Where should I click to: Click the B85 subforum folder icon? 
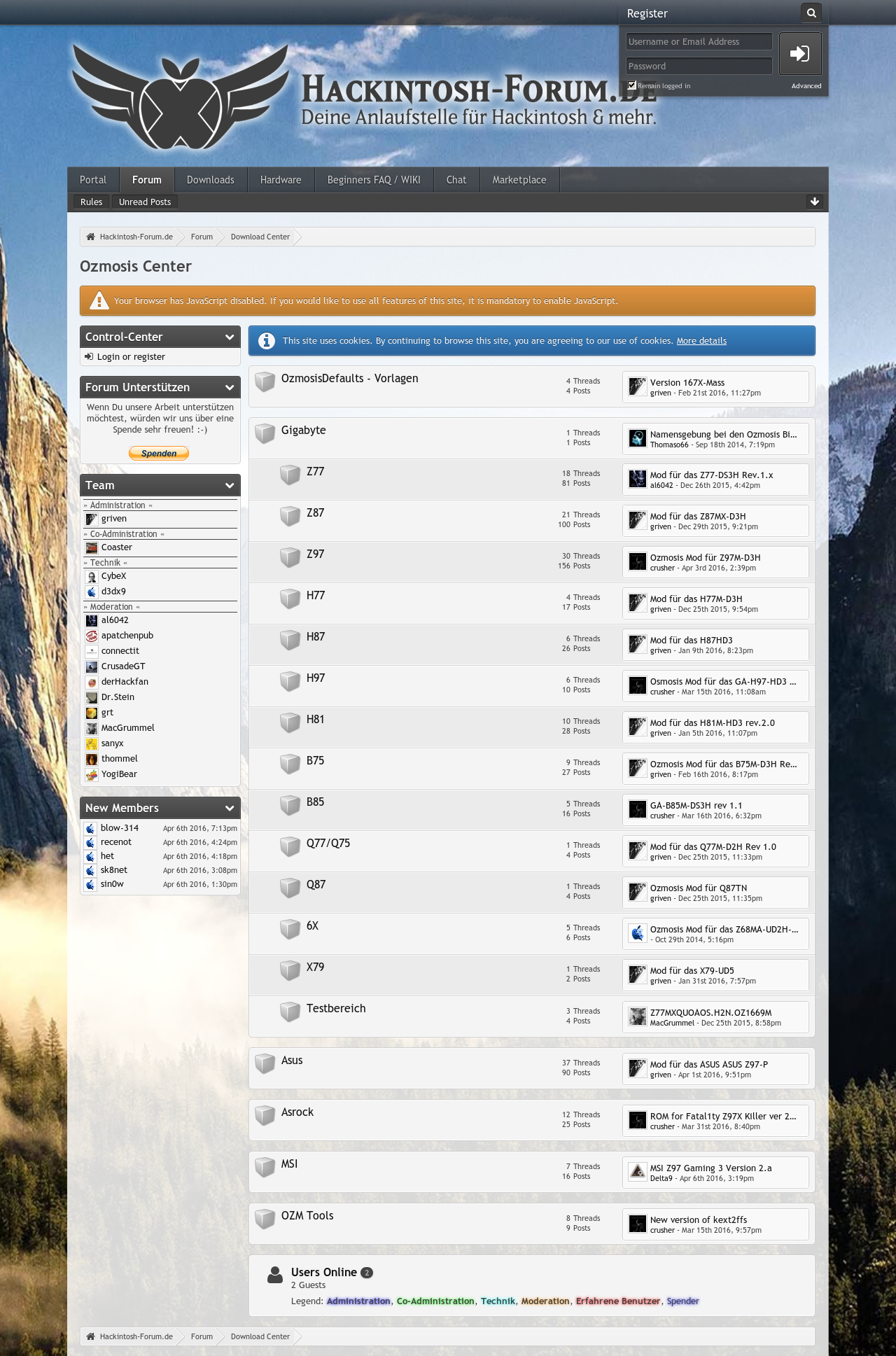click(x=290, y=805)
